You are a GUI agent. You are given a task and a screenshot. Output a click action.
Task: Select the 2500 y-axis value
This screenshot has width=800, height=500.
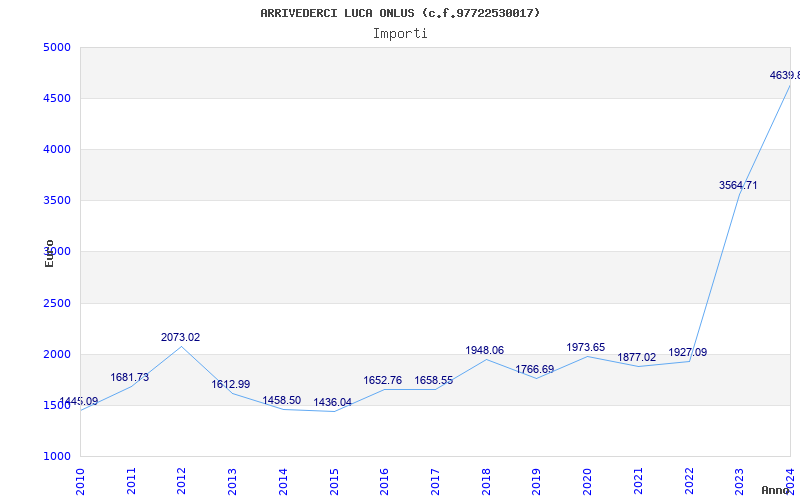(57, 304)
